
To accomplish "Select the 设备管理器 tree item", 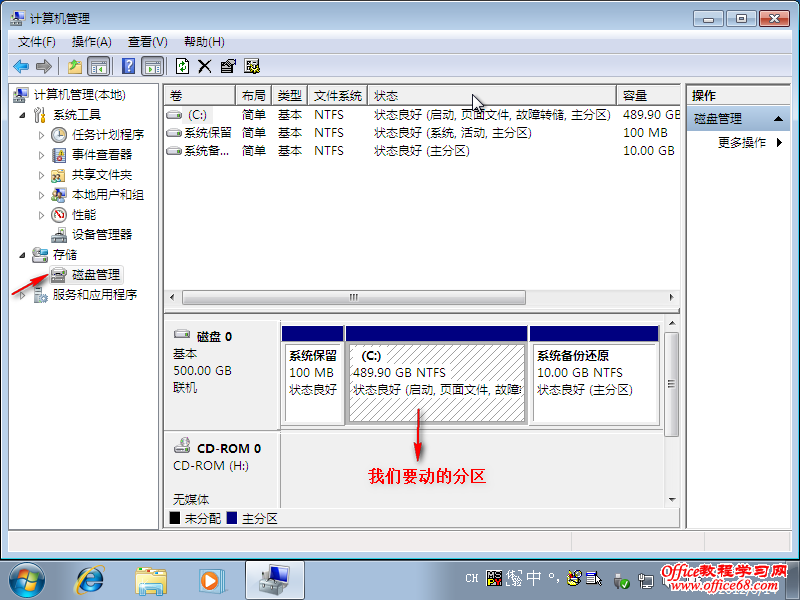I will (101, 234).
